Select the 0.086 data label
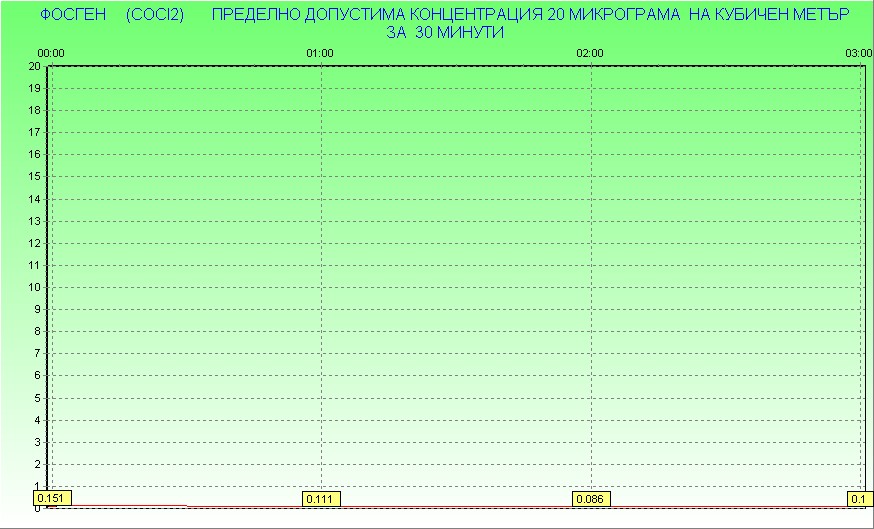874x529 pixels. pyautogui.click(x=591, y=498)
